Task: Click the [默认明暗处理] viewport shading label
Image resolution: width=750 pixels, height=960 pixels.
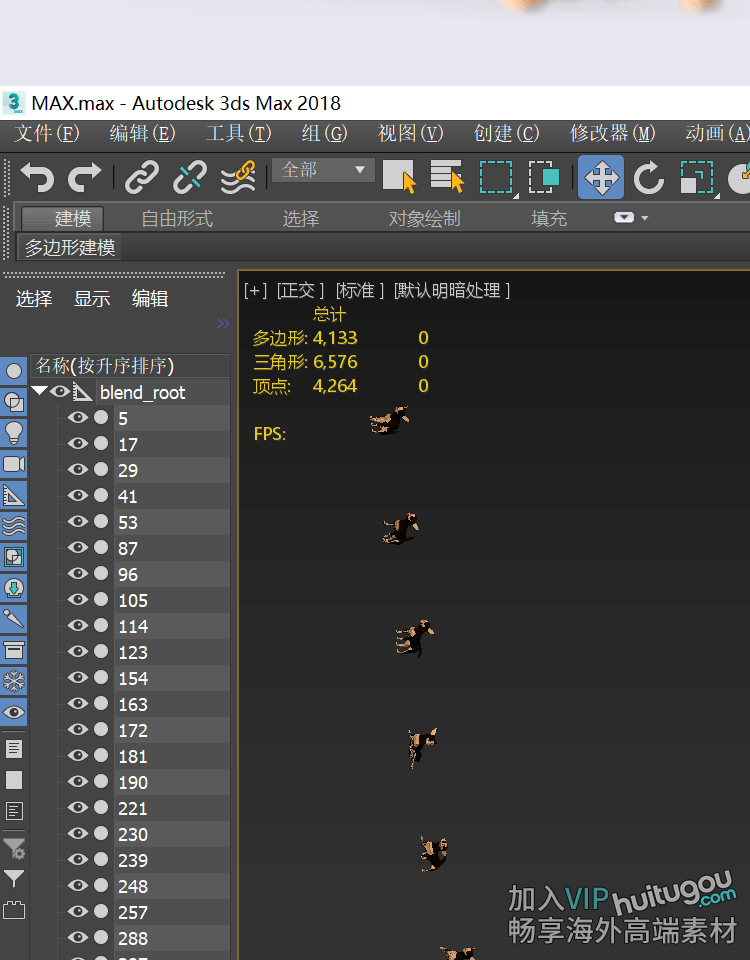Action: point(452,290)
